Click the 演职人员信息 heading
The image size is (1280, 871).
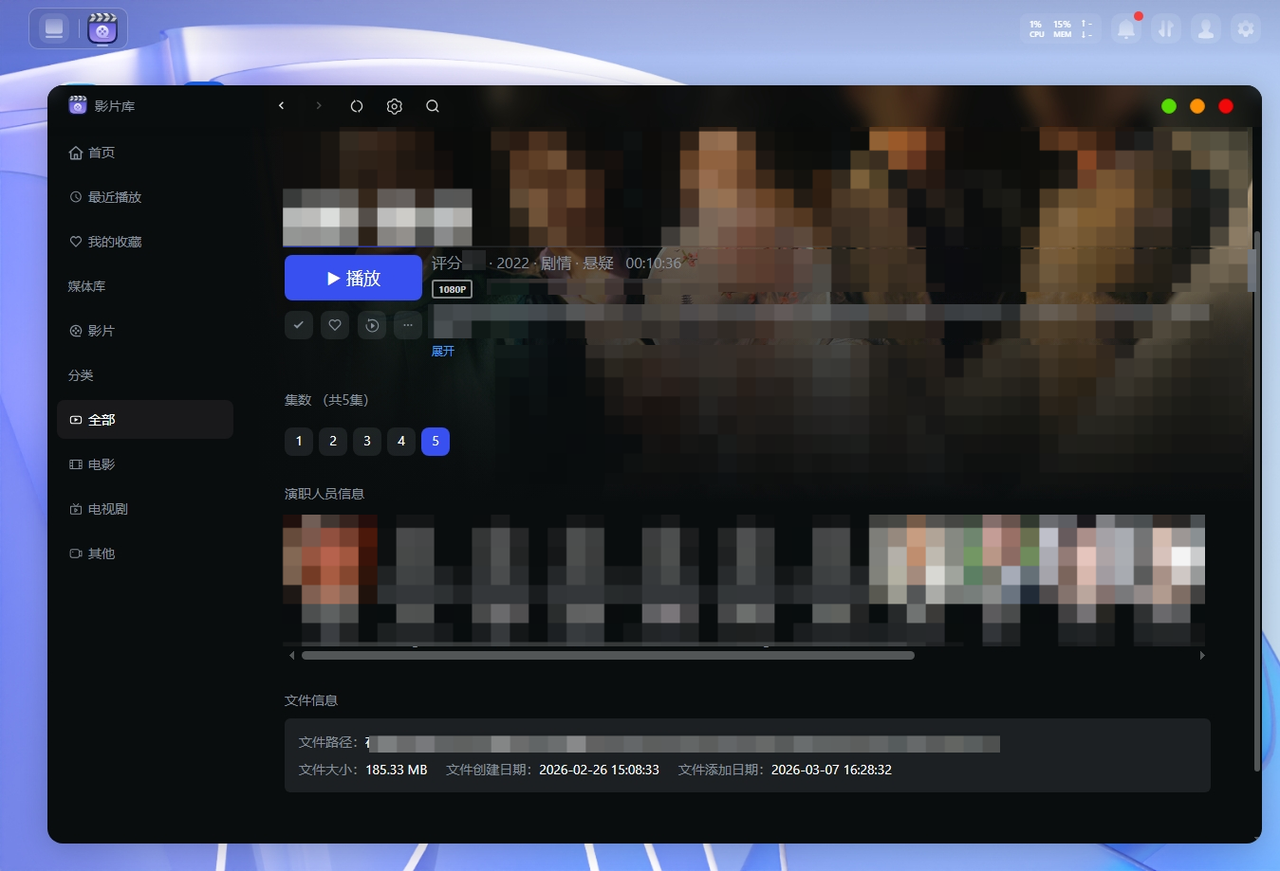click(x=324, y=494)
